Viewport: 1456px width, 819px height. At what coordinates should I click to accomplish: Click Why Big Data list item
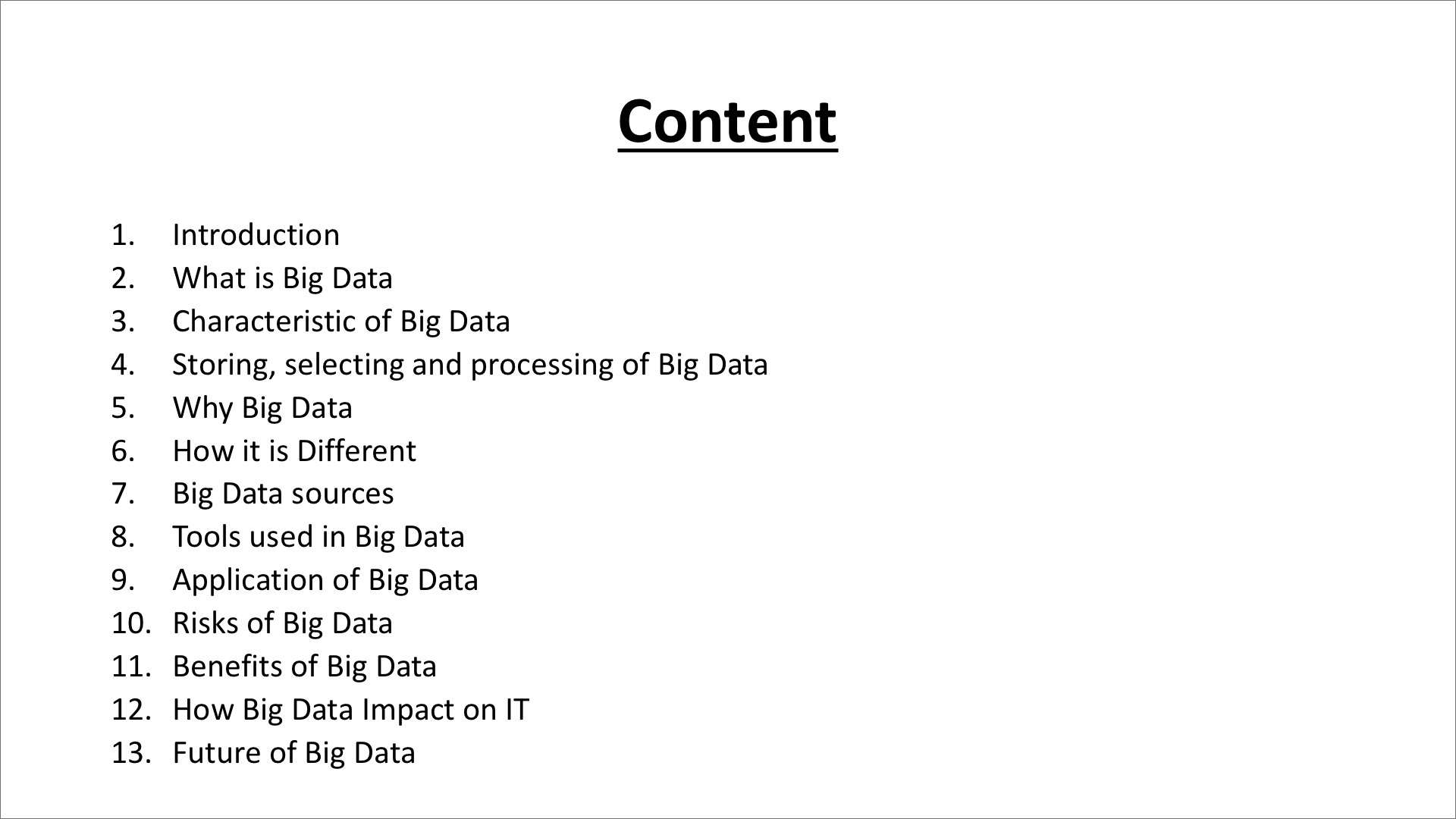pyautogui.click(x=262, y=406)
